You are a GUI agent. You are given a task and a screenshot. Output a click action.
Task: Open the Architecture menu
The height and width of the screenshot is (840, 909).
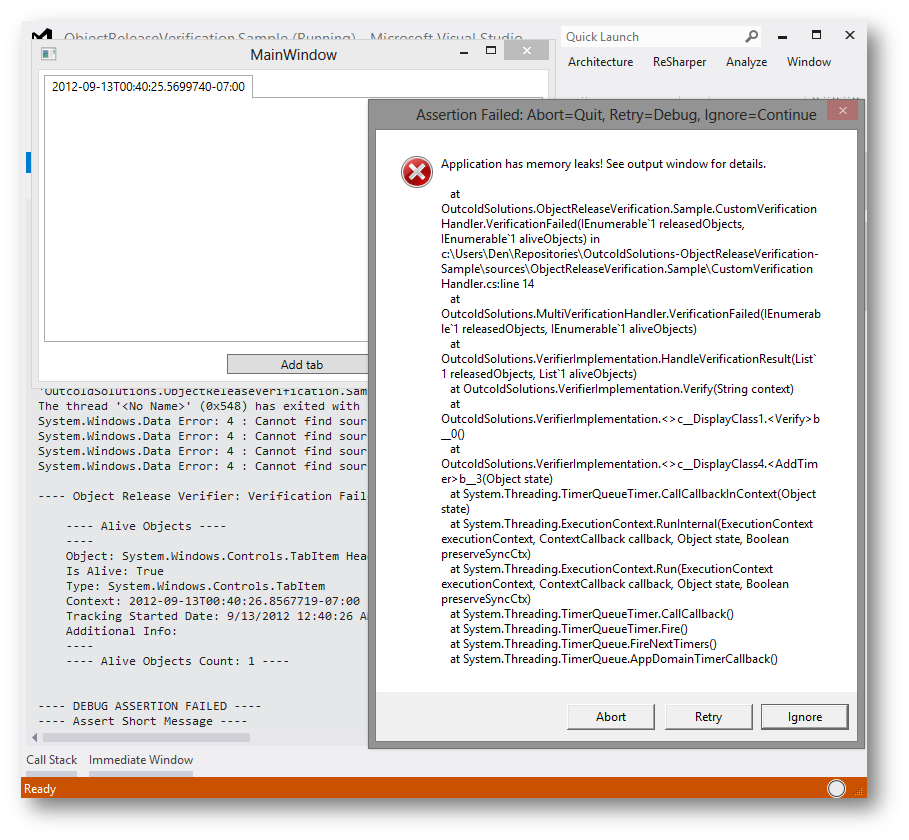point(601,62)
